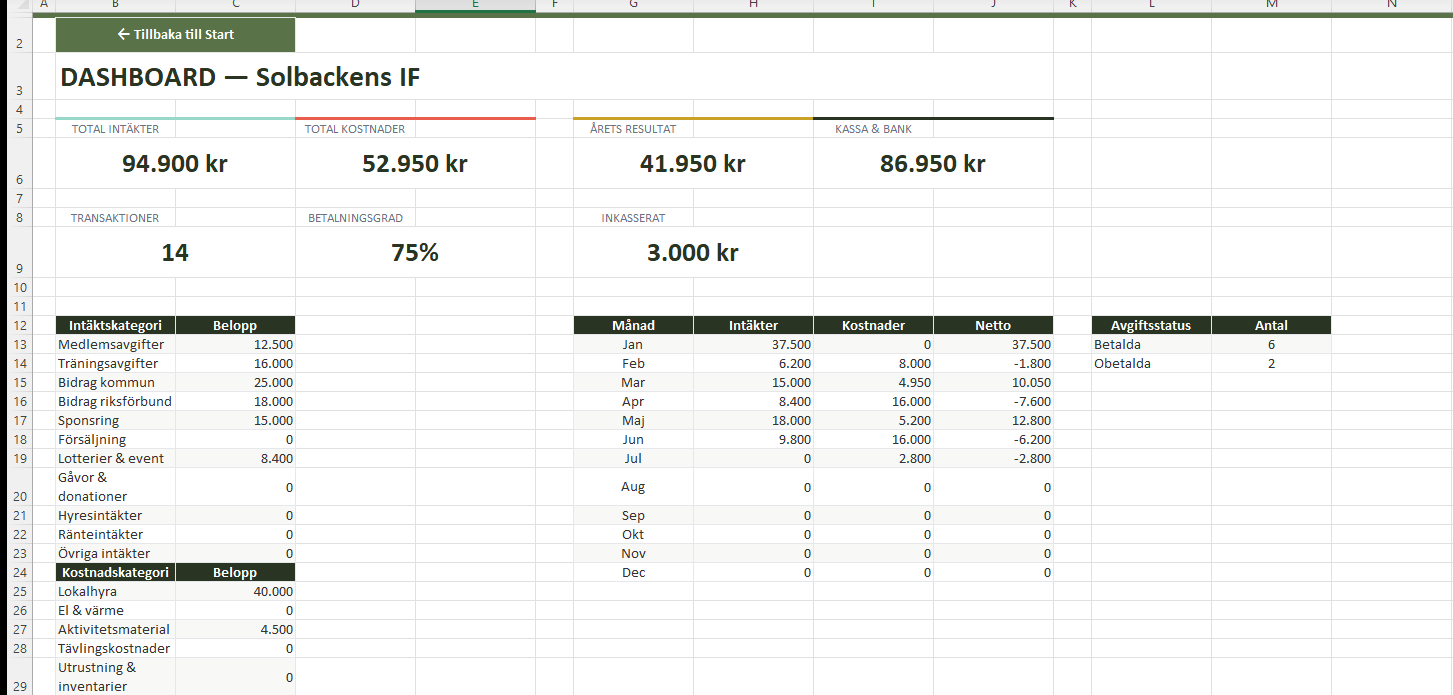Select the Inkasserat value 3.000 kr

pos(692,253)
